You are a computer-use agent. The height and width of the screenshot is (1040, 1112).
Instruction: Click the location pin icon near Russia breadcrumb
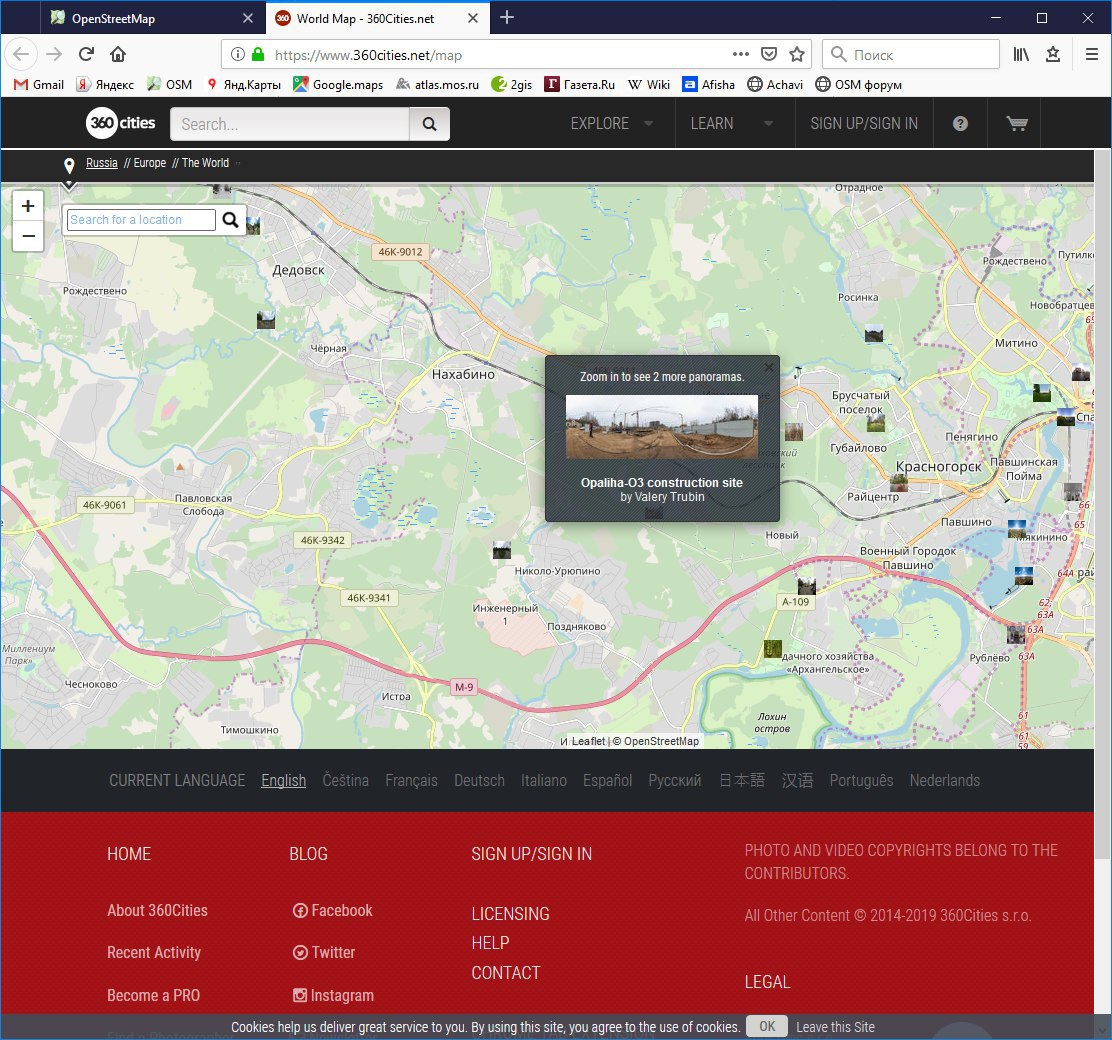coord(69,165)
